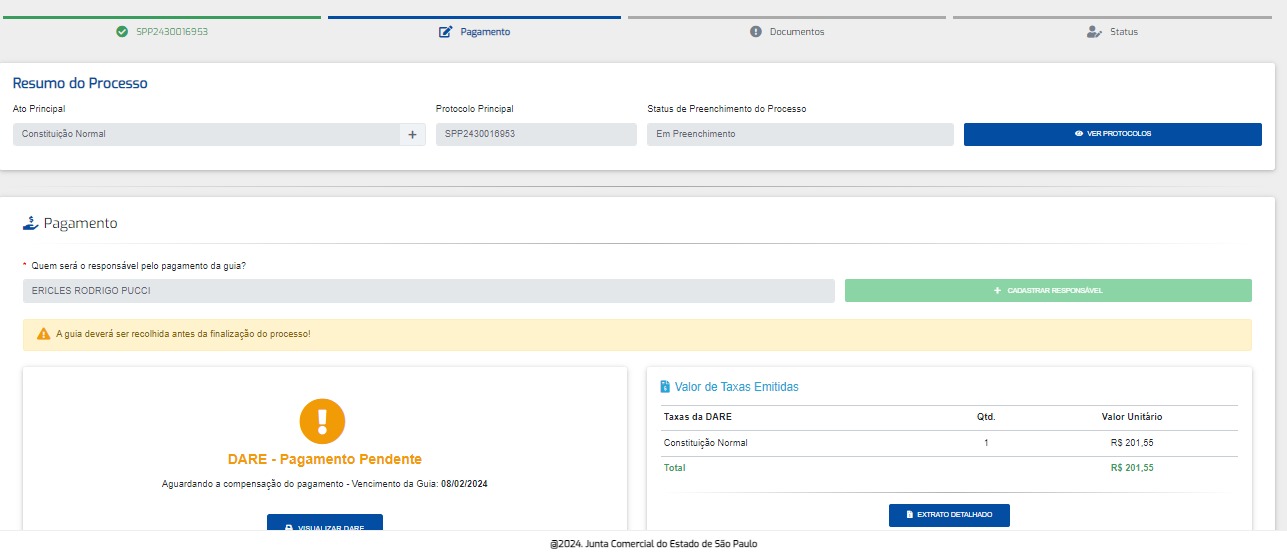Click the Resumo do Processo heading
This screenshot has height=554, width=1287.
click(80, 83)
